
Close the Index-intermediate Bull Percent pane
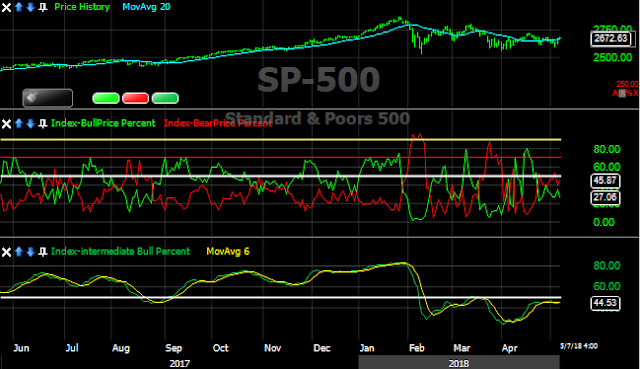point(6,252)
